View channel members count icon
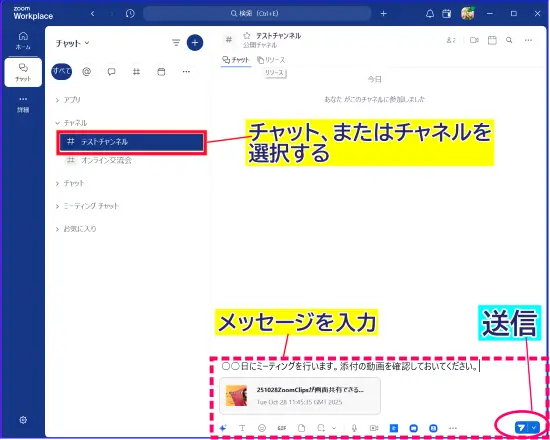 (x=451, y=40)
